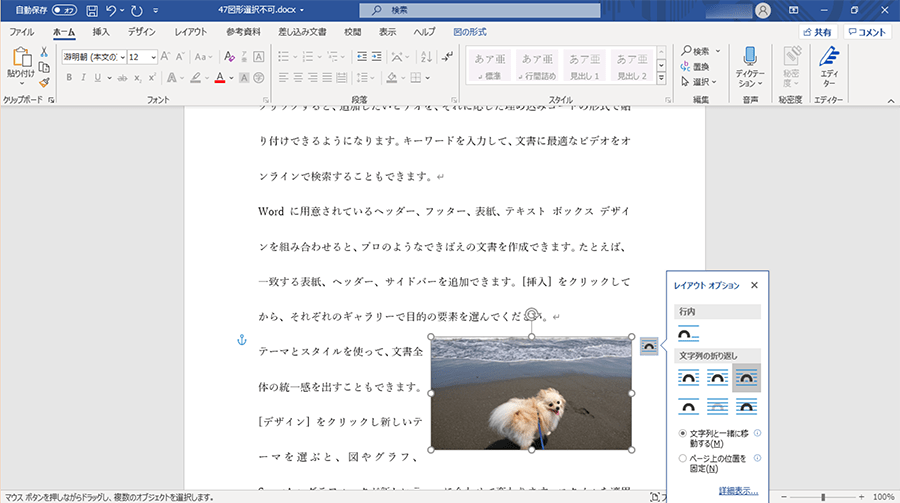Click the 置換 replace button

[695, 67]
